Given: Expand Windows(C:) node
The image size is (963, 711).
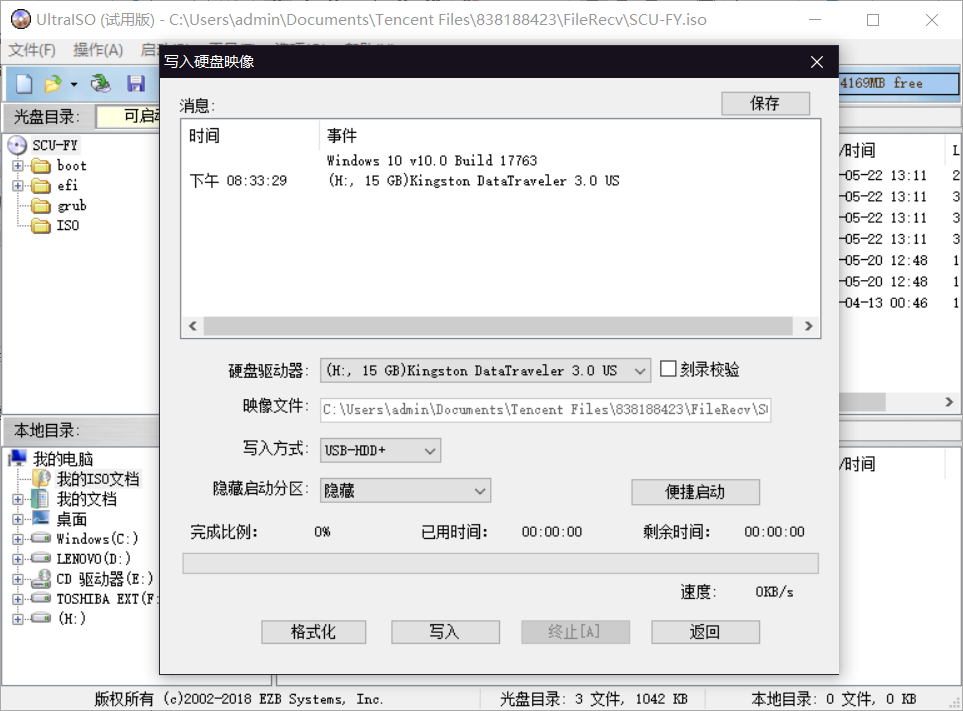Looking at the screenshot, I should coord(17,539).
